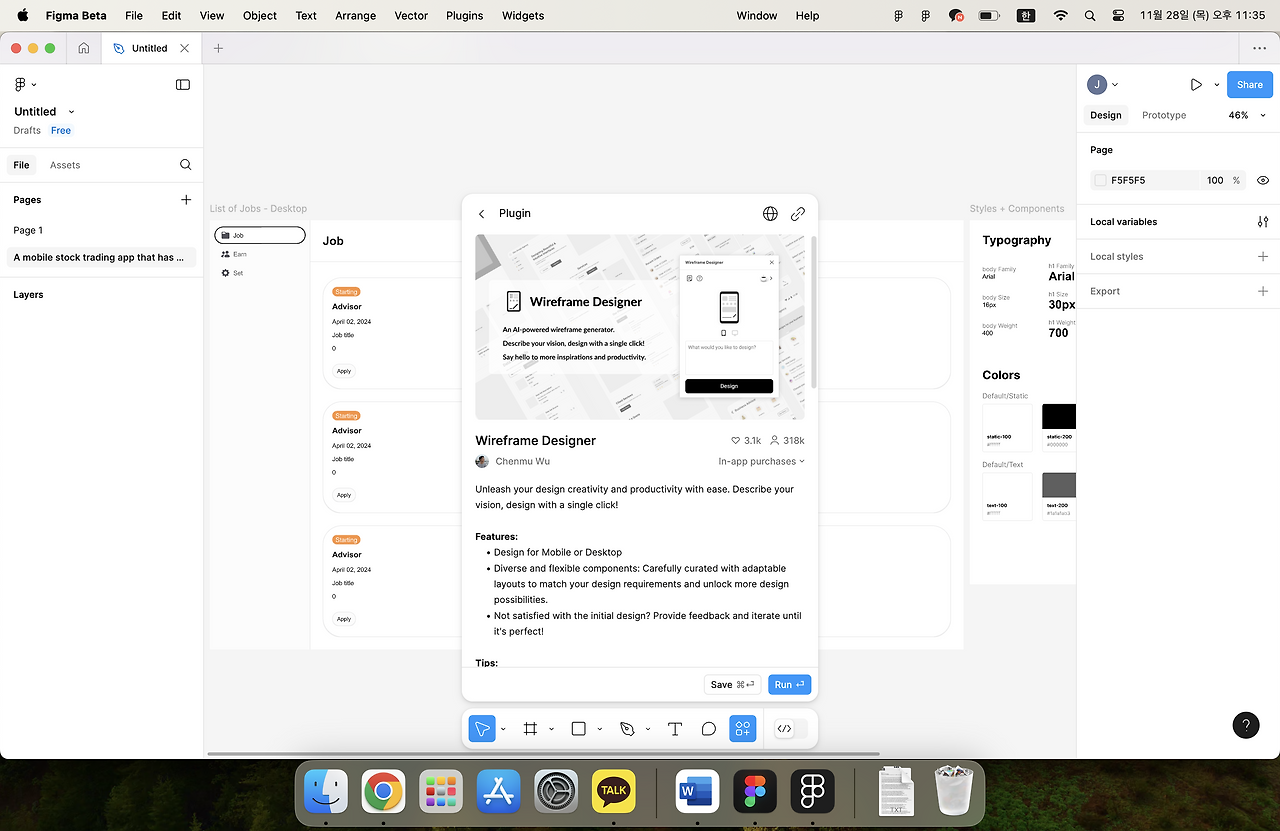
Task: Open the Widgets menu
Action: pyautogui.click(x=523, y=15)
